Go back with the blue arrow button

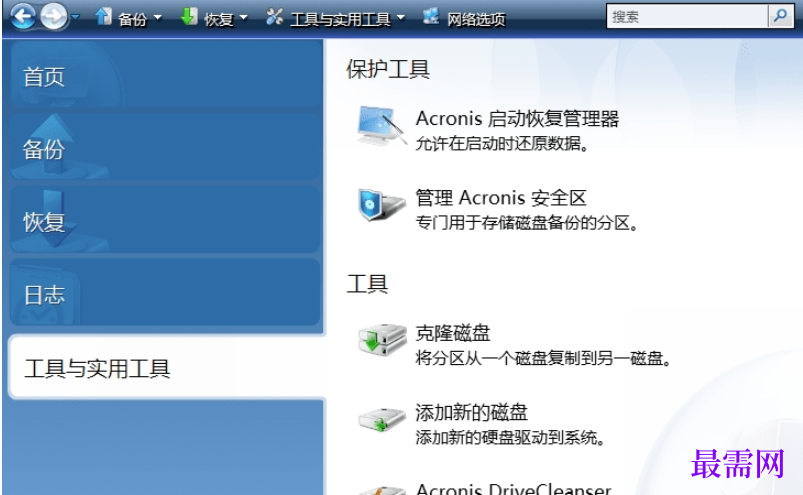(23, 16)
